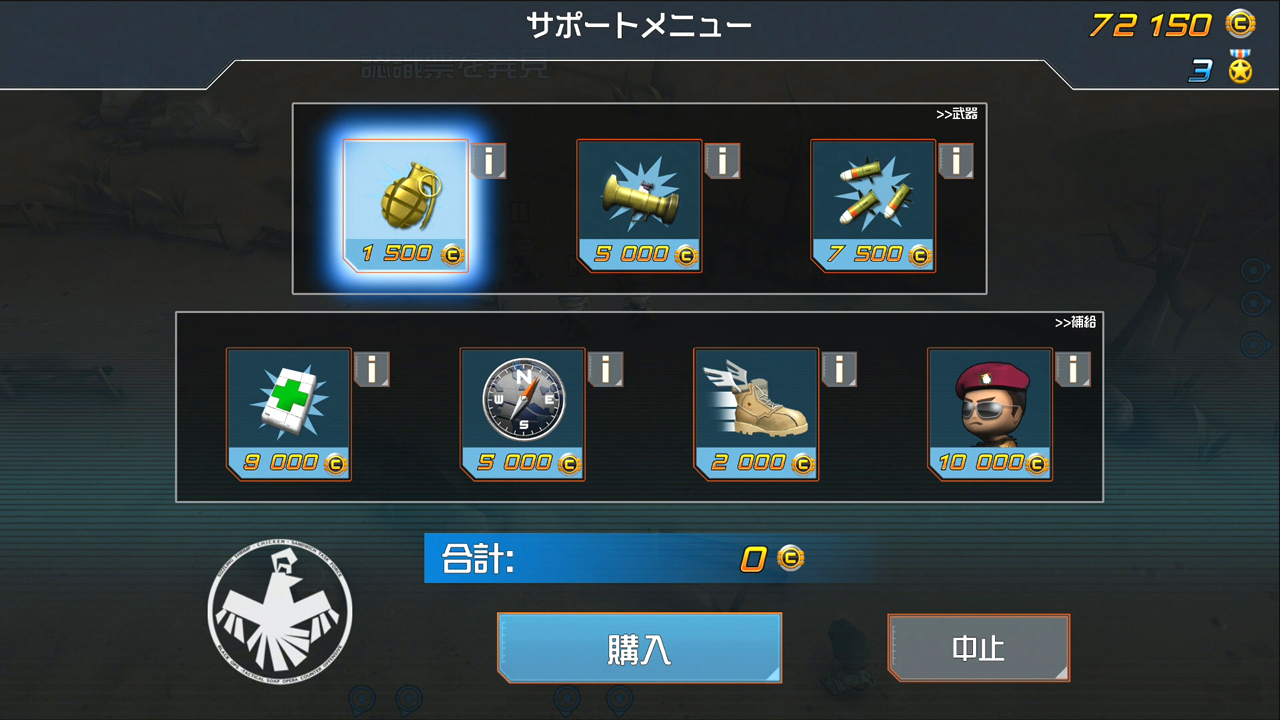Open info for the compass item
The height and width of the screenshot is (720, 1280).
[x=606, y=369]
